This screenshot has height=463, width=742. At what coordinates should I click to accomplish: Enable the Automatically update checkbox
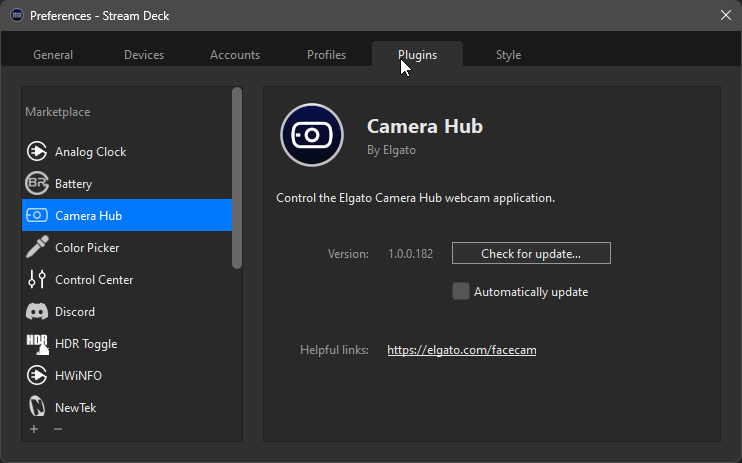click(x=460, y=292)
